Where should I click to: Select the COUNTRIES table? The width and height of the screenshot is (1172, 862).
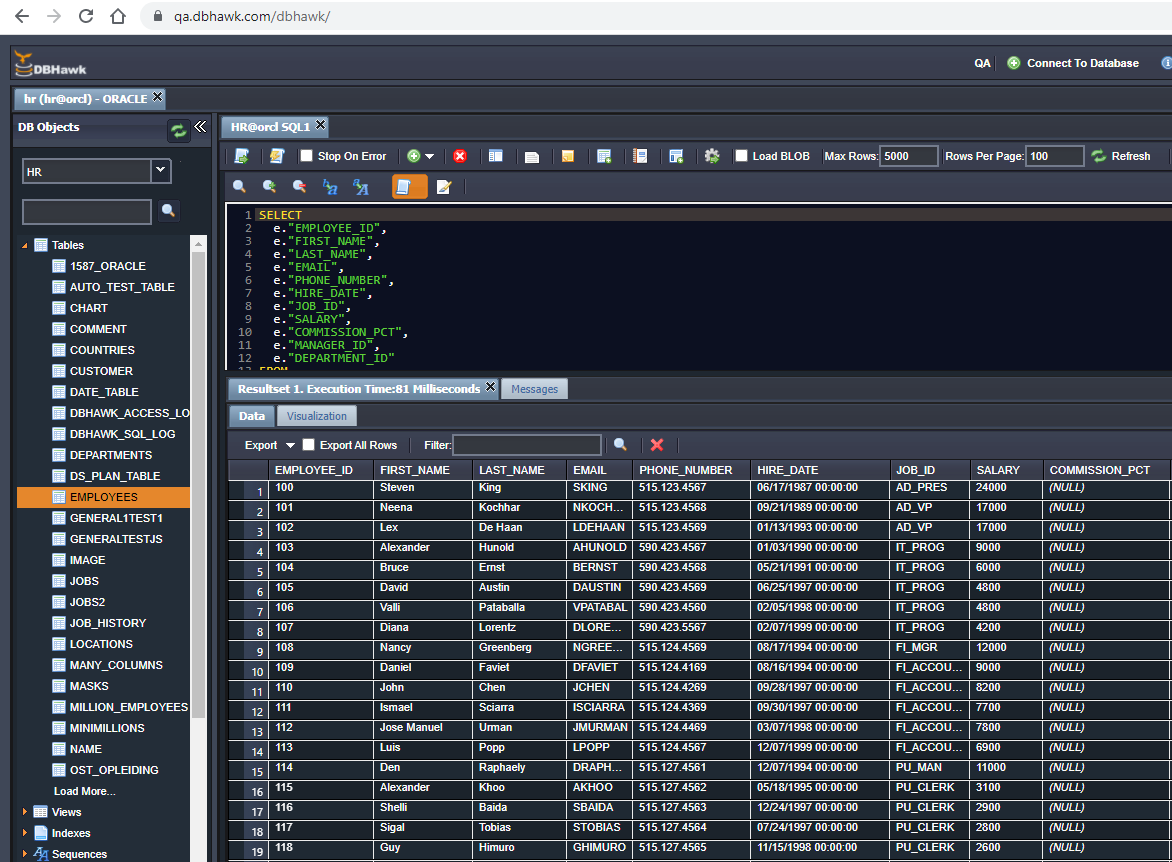pyautogui.click(x=102, y=350)
